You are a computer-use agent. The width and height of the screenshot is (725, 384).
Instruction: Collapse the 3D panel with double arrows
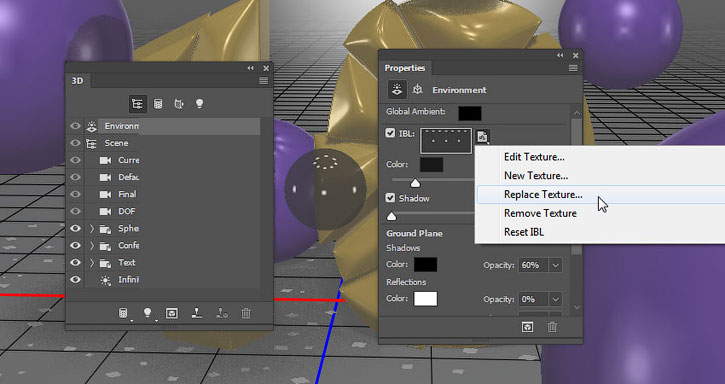(251, 68)
